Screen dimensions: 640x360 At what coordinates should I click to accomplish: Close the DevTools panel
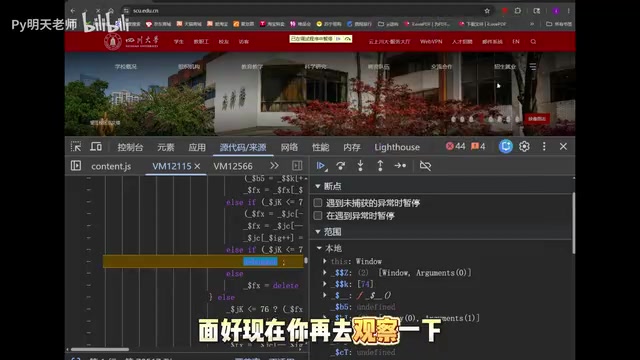click(563, 147)
